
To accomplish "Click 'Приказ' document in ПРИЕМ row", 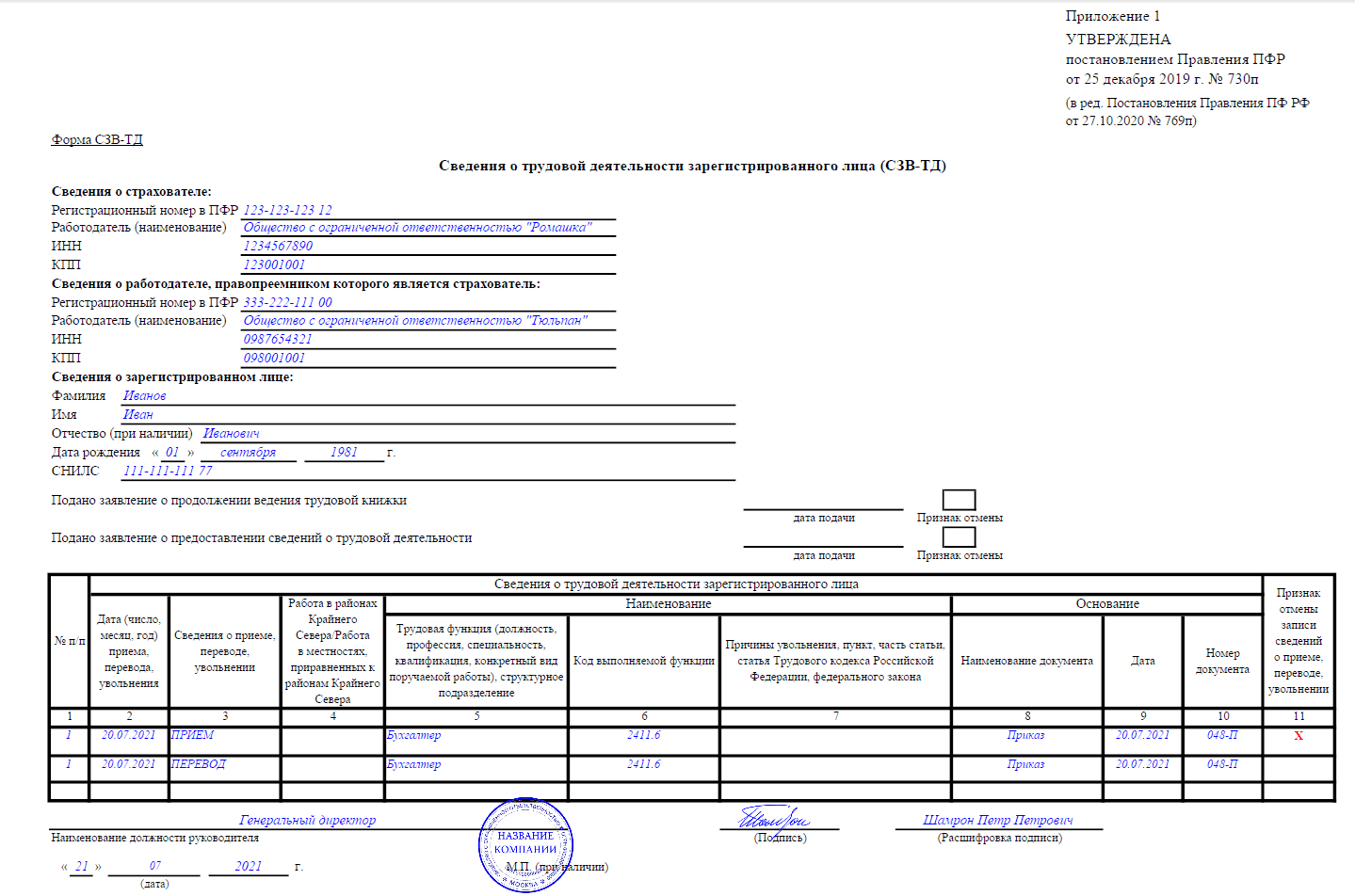I will coord(1026,735).
